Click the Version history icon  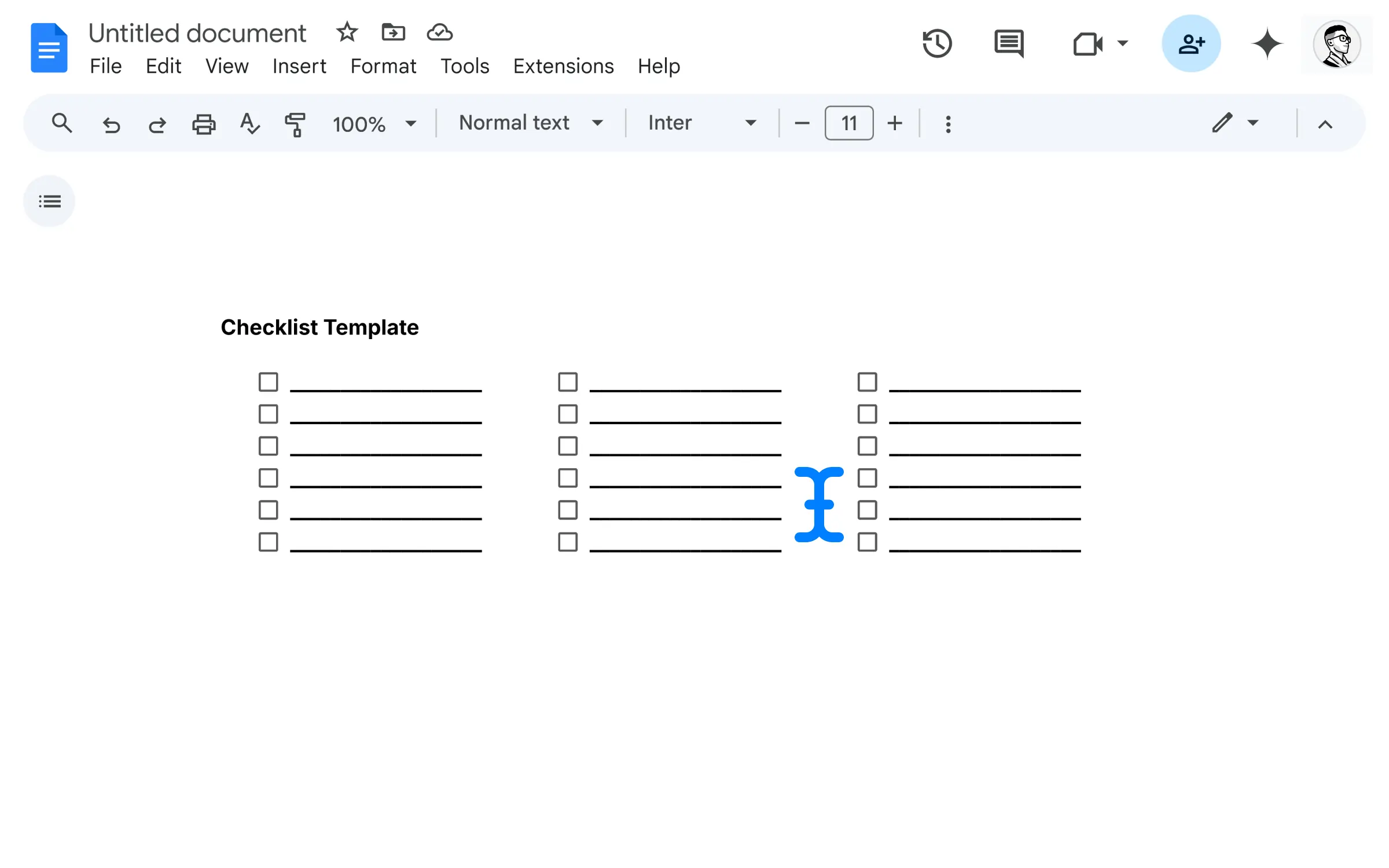[938, 43]
